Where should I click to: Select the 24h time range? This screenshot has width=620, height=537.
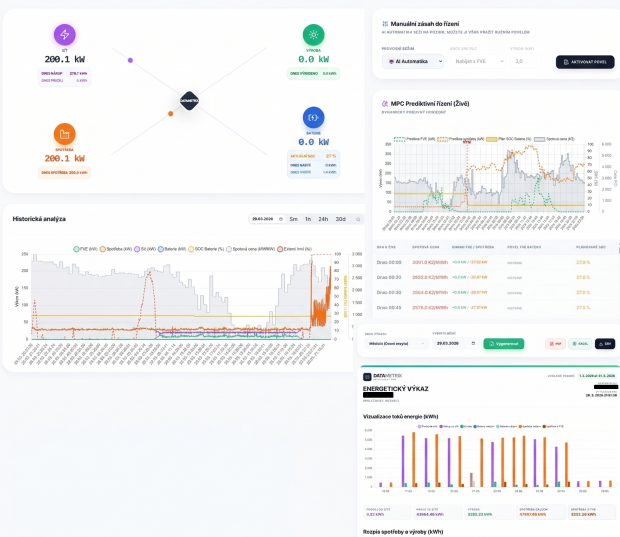coord(323,219)
